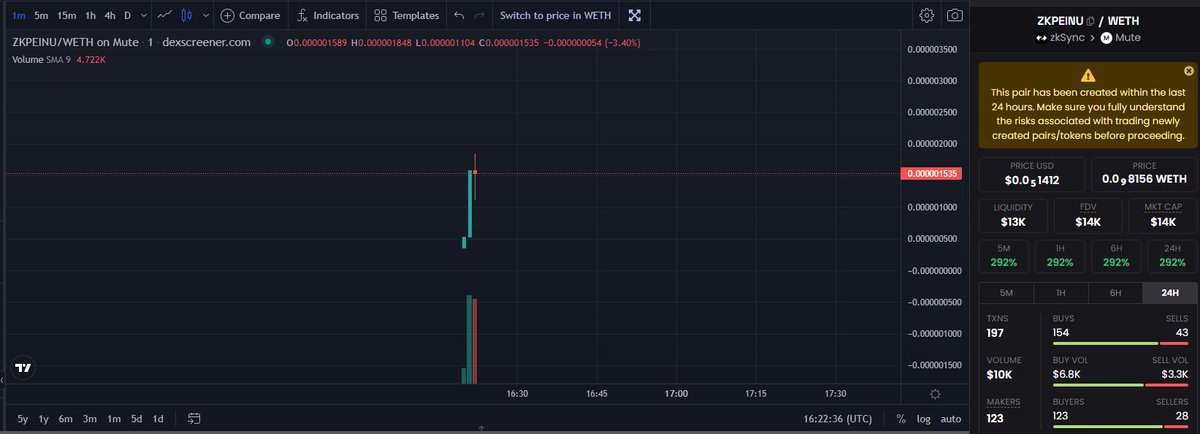The height and width of the screenshot is (434, 1200).
Task: Select the 15m timeframe interval
Action: [x=66, y=16]
